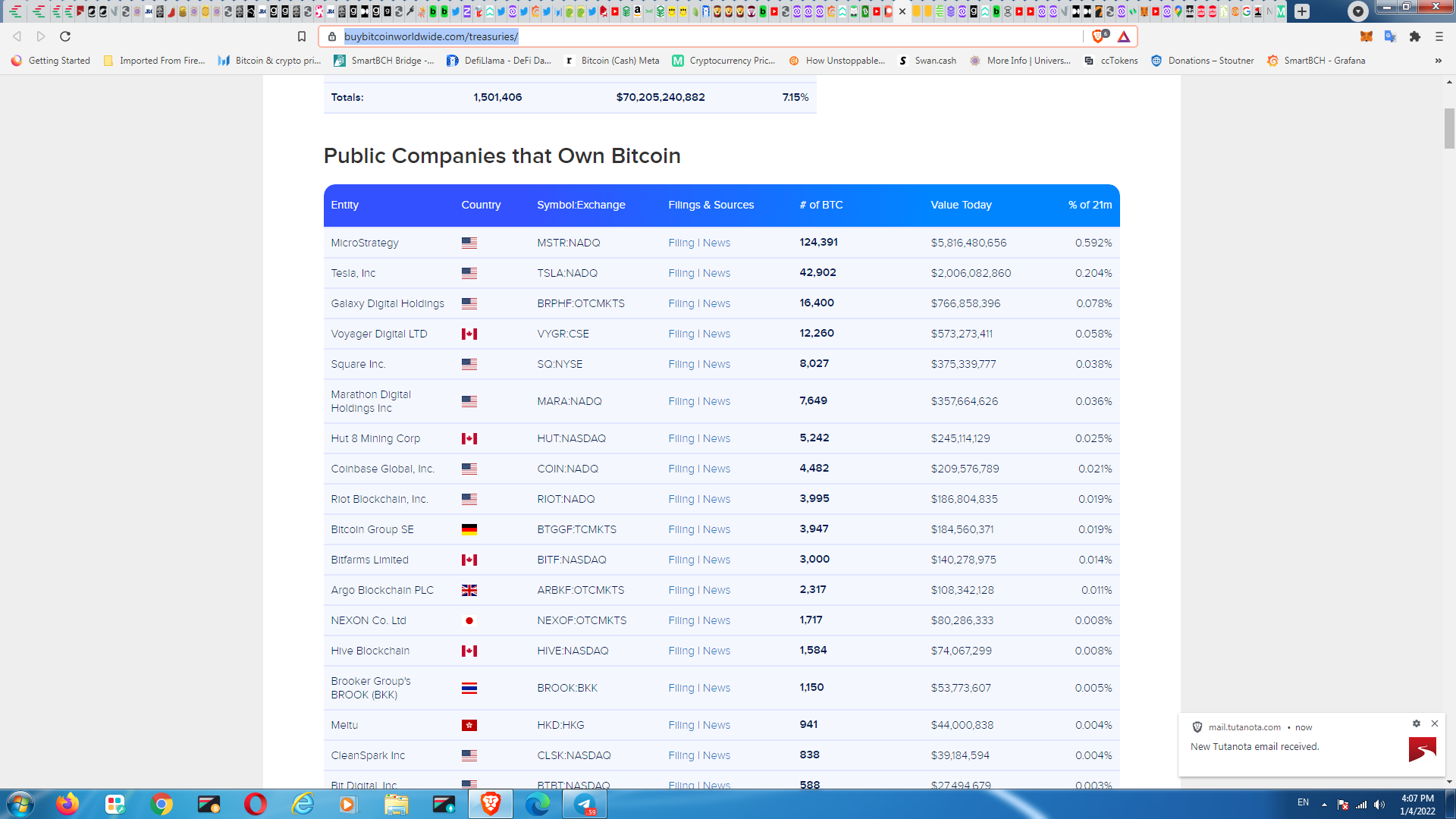The image size is (1456, 819).
Task: Open the How Unstoppable bookmark
Action: [x=836, y=61]
